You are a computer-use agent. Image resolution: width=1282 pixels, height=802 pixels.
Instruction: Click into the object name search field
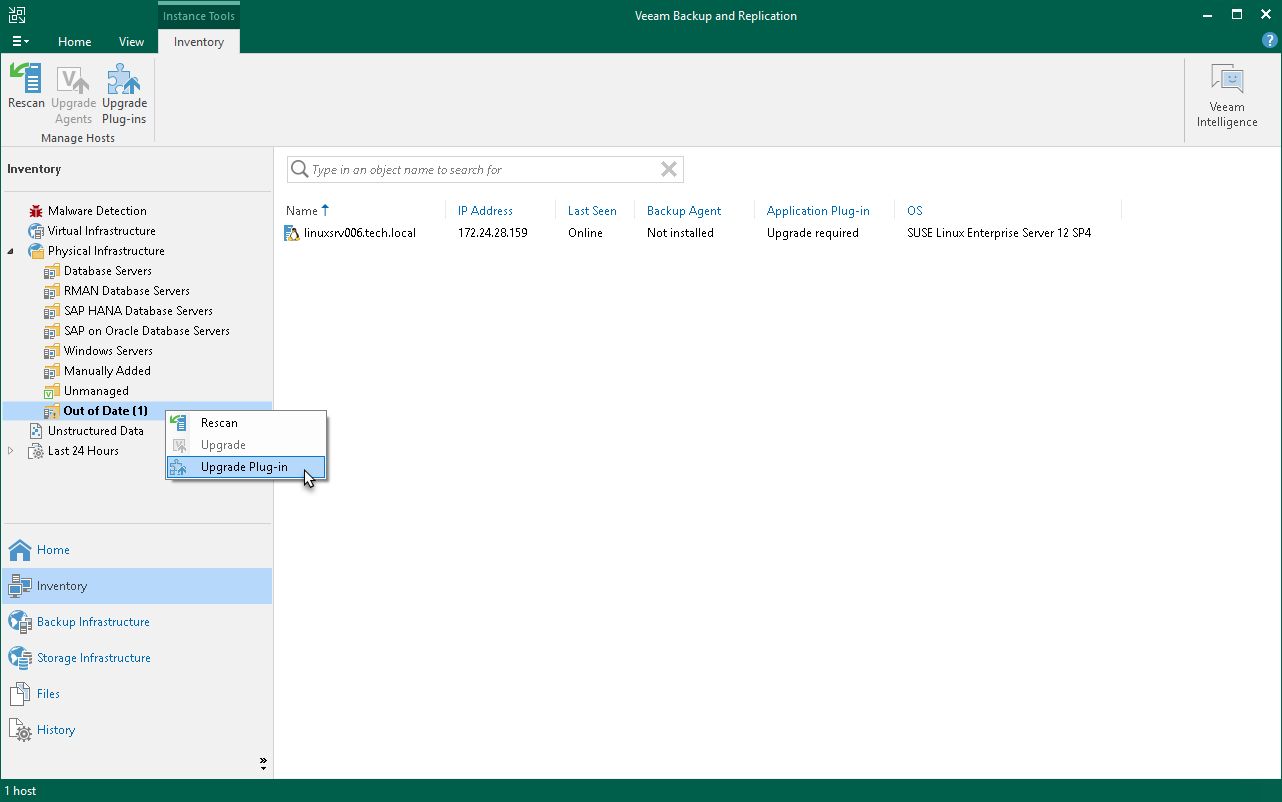[x=480, y=170]
